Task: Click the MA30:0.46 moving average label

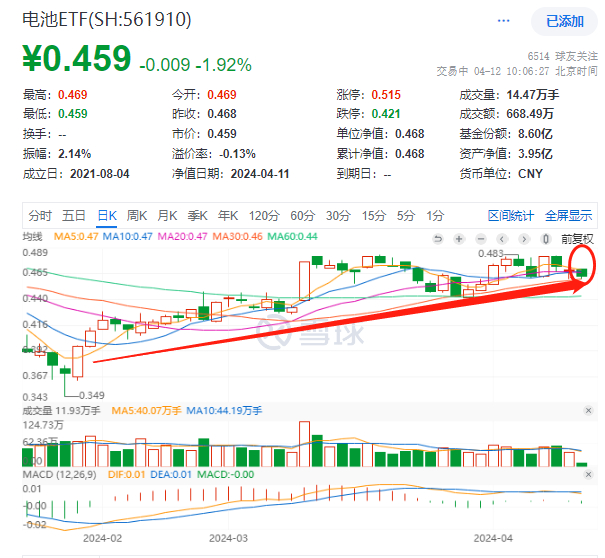Action: click(237, 236)
